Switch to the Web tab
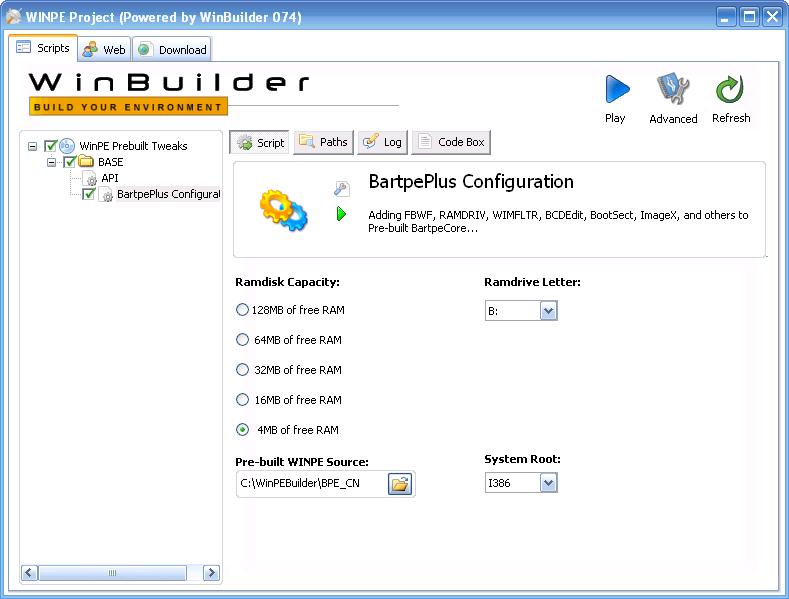Image resolution: width=789 pixels, height=599 pixels. pos(105,49)
